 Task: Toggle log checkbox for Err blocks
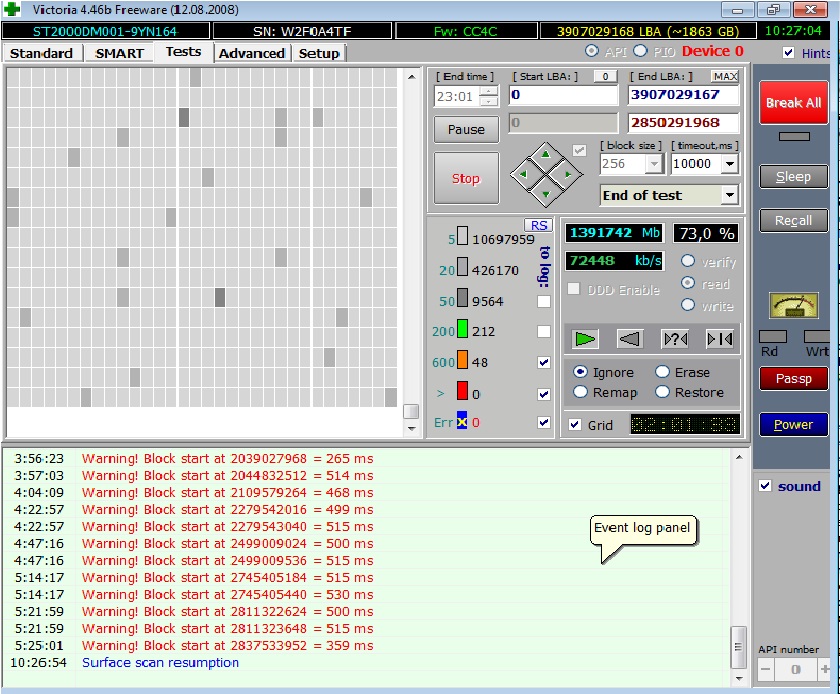[x=544, y=422]
